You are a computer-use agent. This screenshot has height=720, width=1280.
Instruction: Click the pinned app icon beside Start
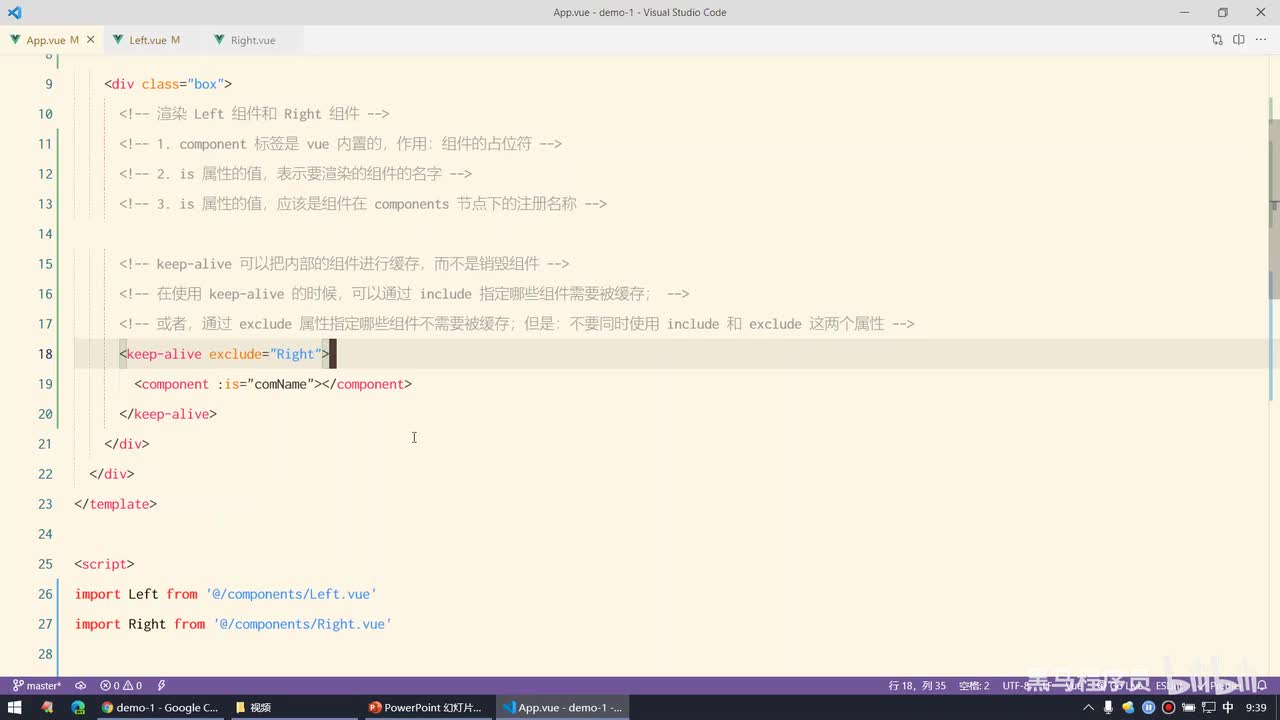click(x=46, y=707)
